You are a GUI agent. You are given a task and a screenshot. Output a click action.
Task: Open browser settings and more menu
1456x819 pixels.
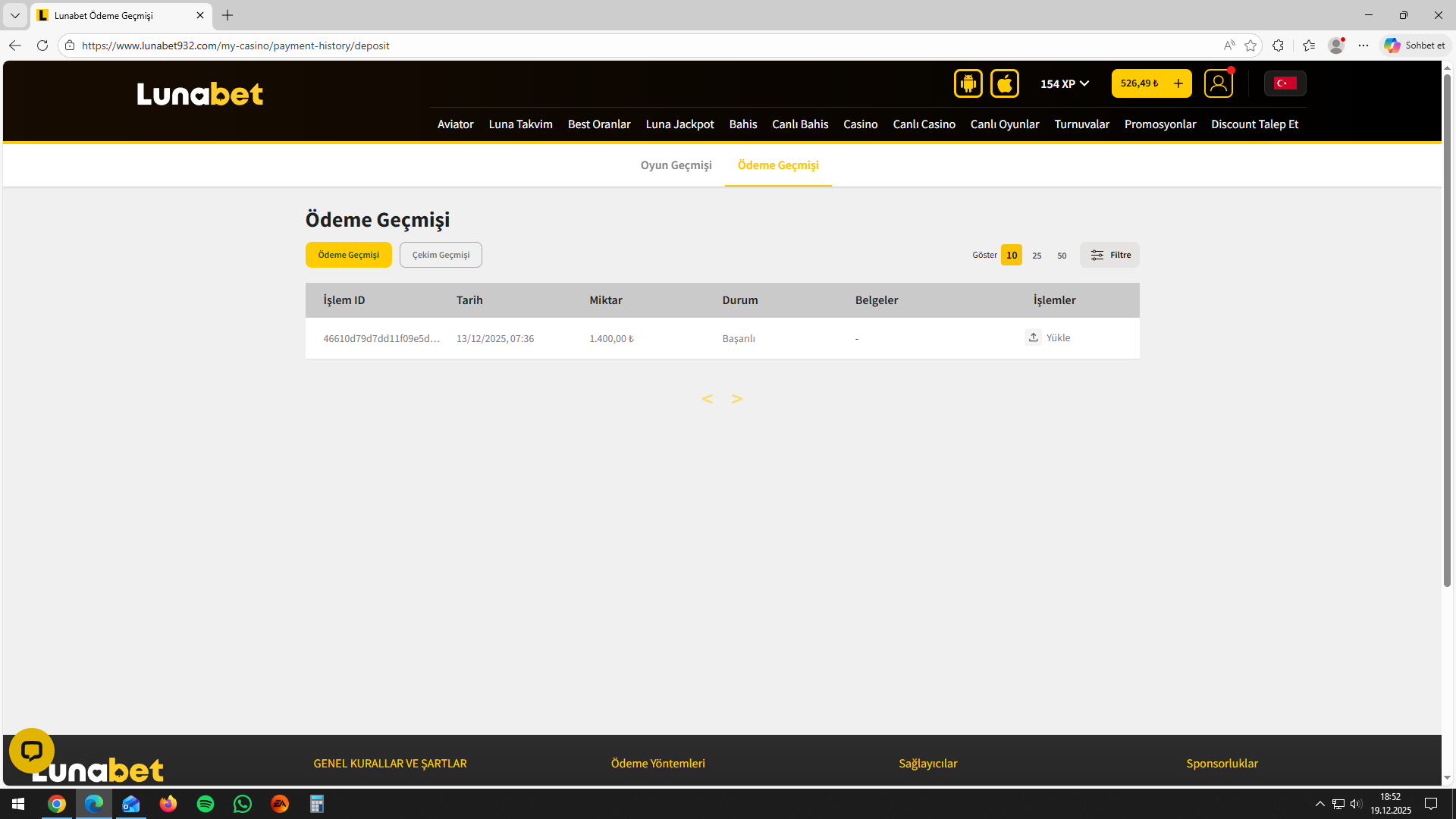tap(1363, 45)
